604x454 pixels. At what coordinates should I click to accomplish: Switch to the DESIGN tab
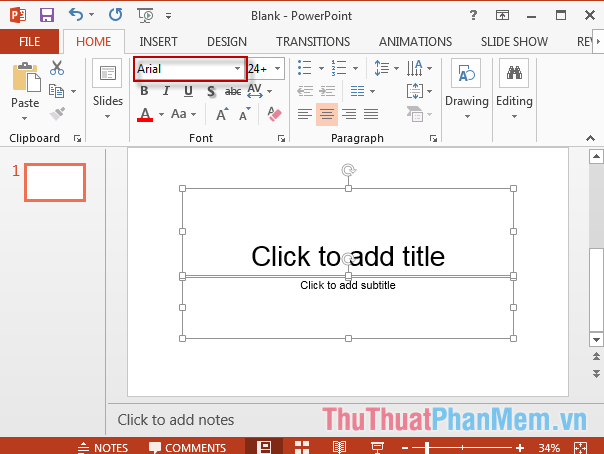pyautogui.click(x=227, y=42)
